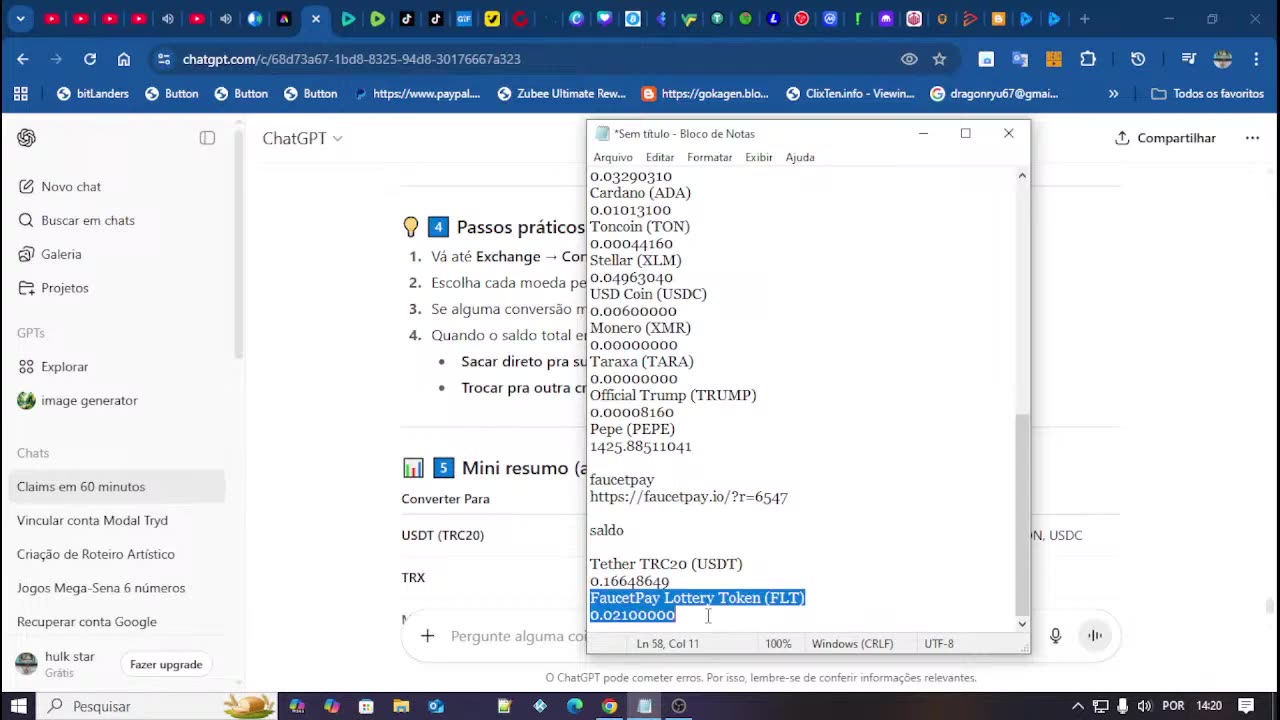1280x720 pixels.
Task: Open the Criação de Roteiro Artístico chat
Action: coord(96,555)
